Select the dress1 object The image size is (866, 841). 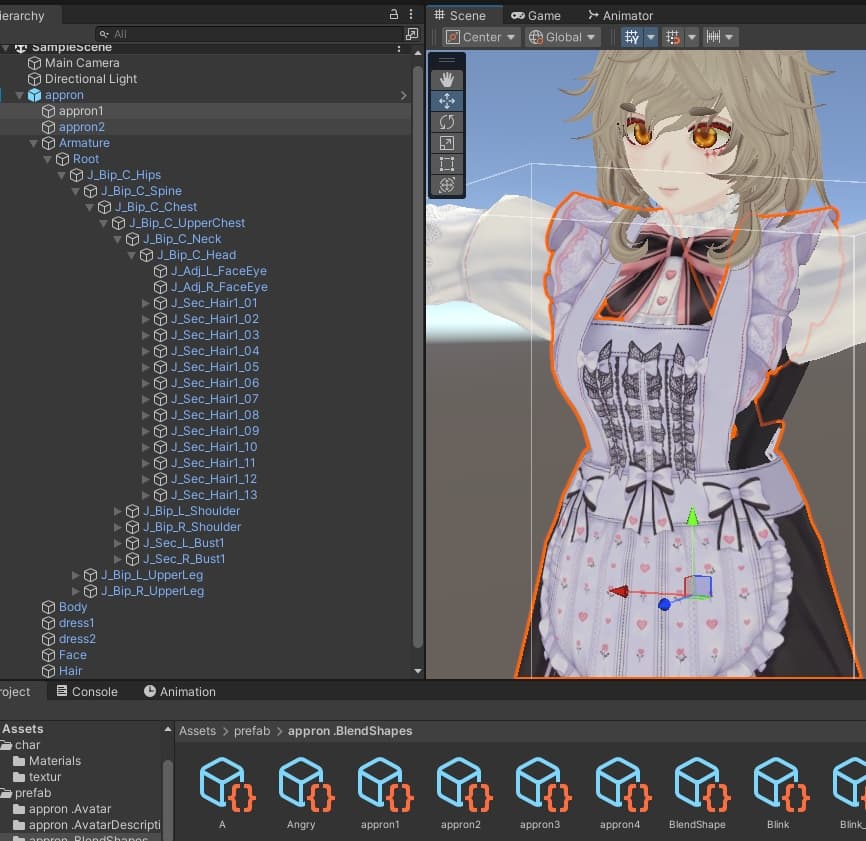(x=76, y=623)
